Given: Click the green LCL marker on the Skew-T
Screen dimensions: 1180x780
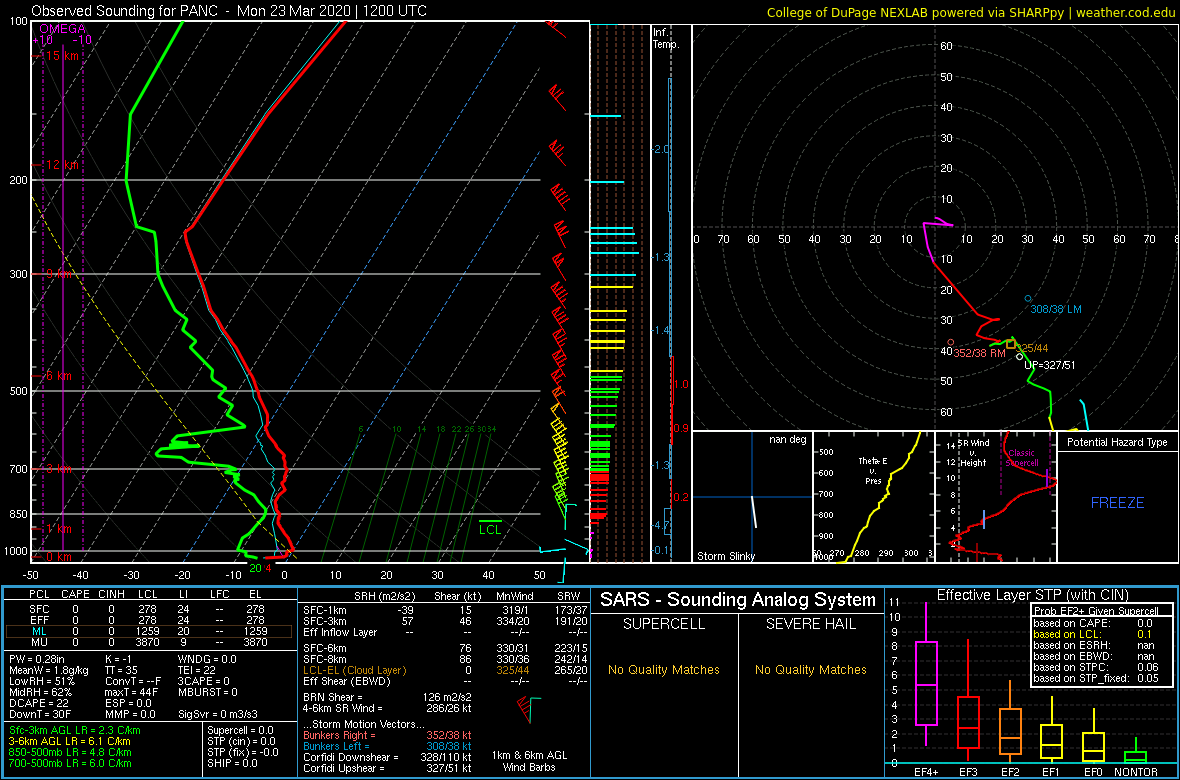Looking at the screenshot, I should 490,529.
